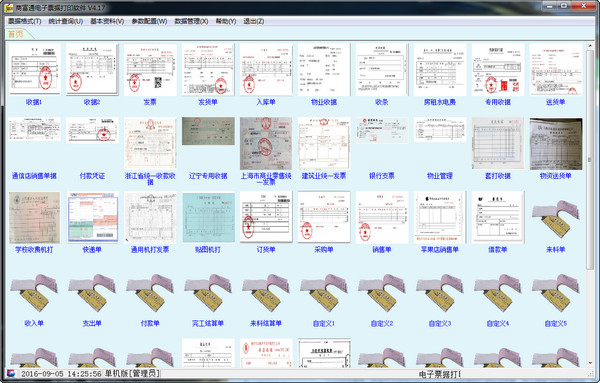Select the 快递单 courier form icon
Image resolution: width=600 pixels, height=383 pixels.
pyautogui.click(x=92, y=217)
